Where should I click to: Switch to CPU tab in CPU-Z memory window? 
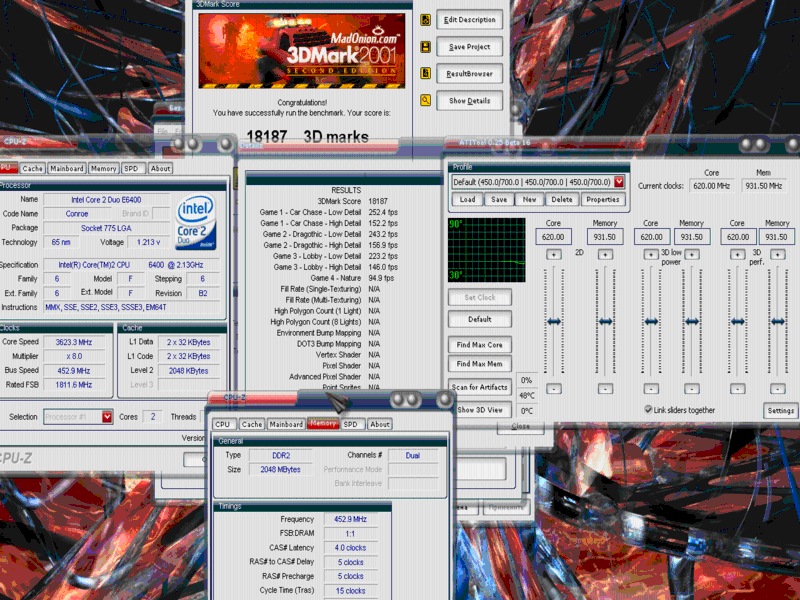[223, 424]
